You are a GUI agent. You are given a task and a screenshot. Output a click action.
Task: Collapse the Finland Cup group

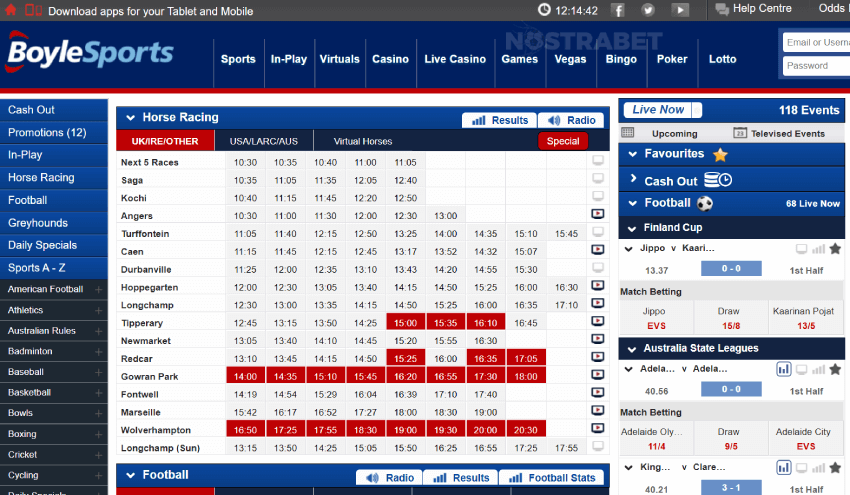(x=632, y=228)
